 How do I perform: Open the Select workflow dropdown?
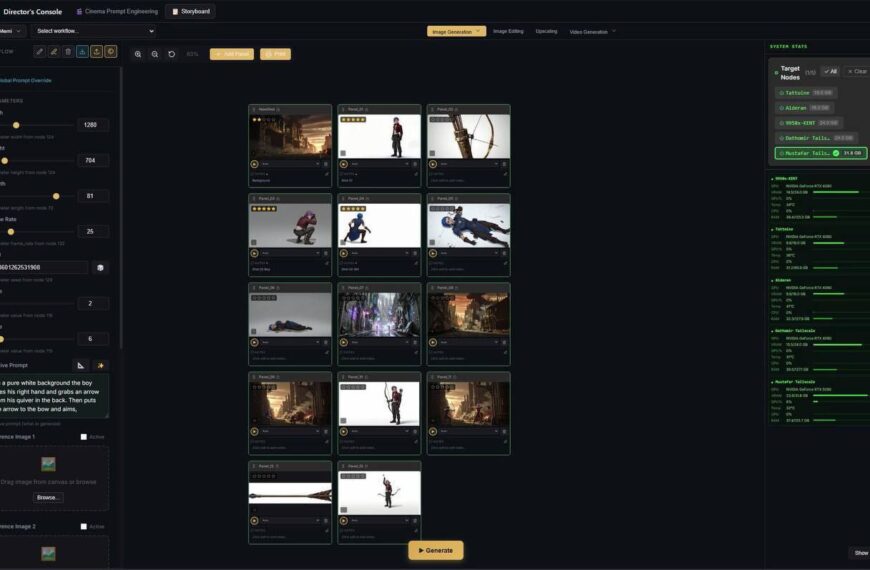[95, 31]
